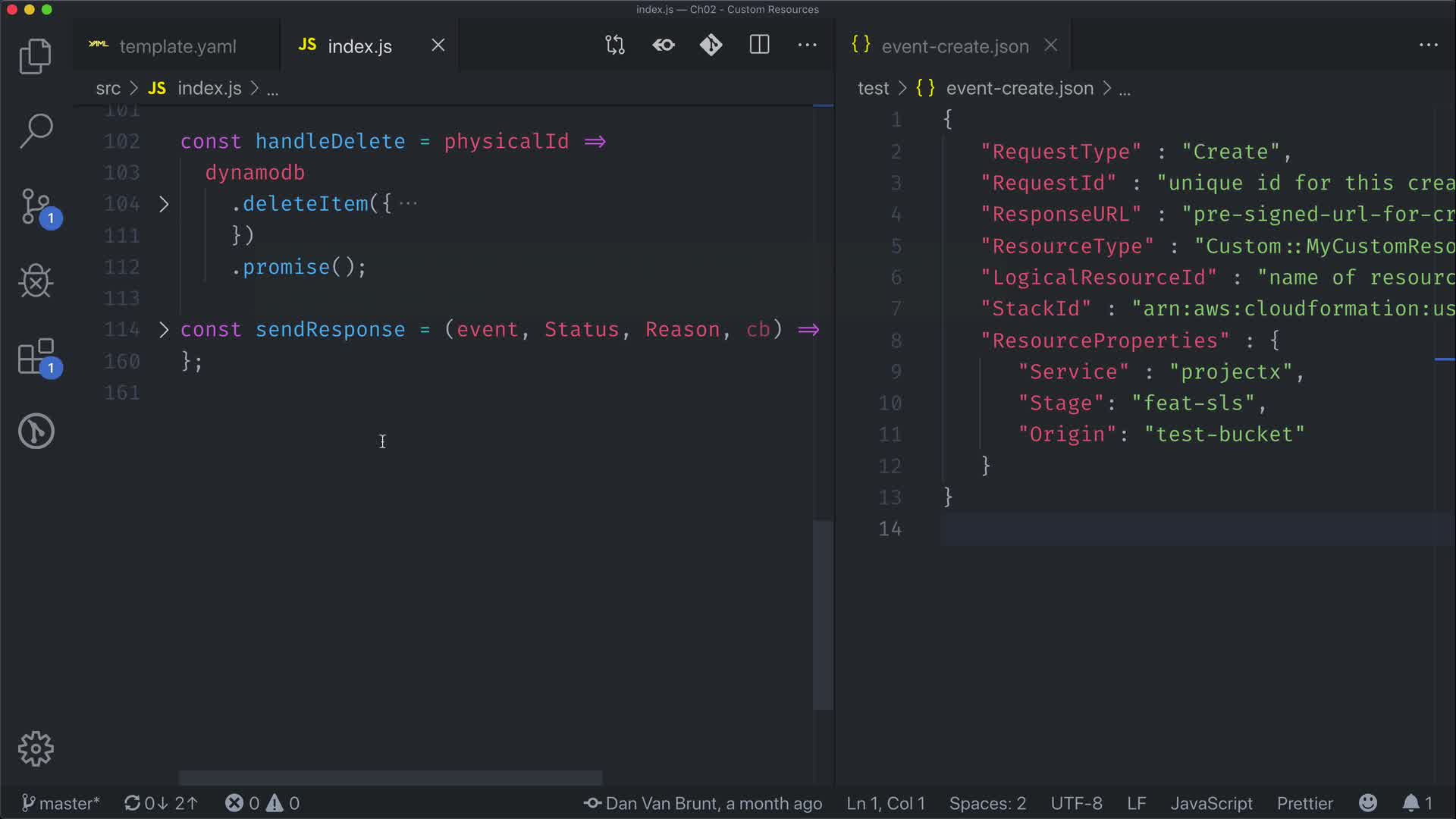Click master branch in status bar
This screenshot has width=1456, height=819.
pyautogui.click(x=61, y=803)
